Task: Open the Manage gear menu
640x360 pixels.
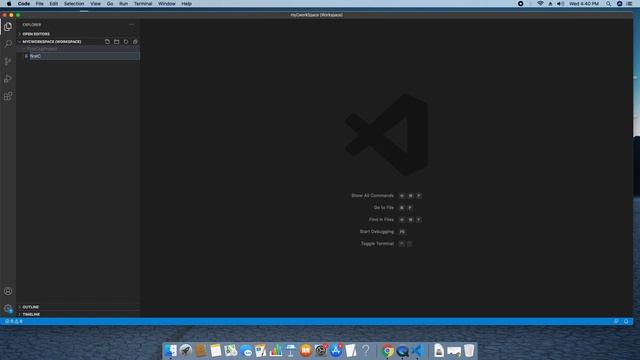Action: (x=8, y=309)
